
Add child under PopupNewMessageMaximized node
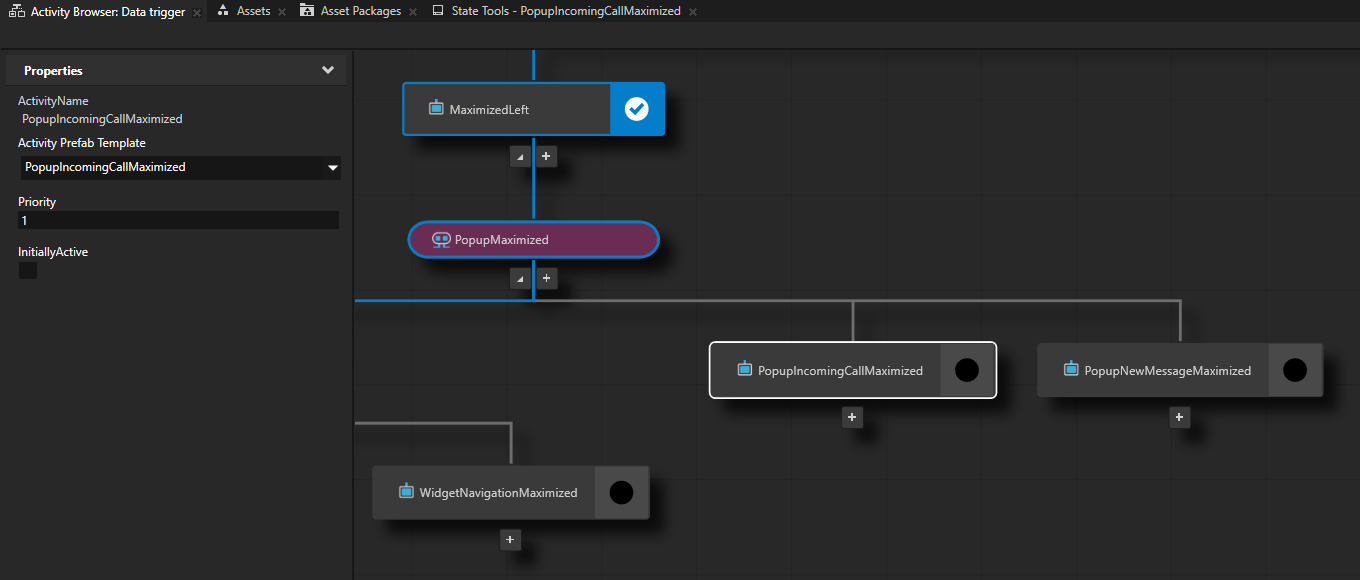[1180, 418]
